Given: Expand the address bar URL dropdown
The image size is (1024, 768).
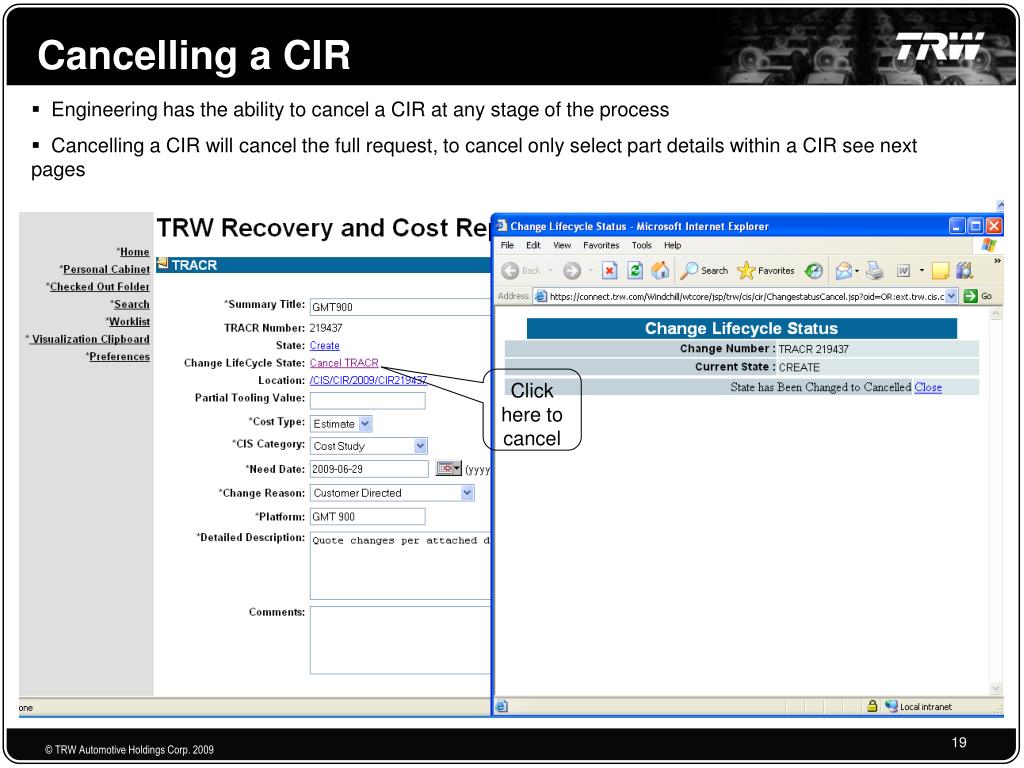Looking at the screenshot, I should (x=951, y=296).
